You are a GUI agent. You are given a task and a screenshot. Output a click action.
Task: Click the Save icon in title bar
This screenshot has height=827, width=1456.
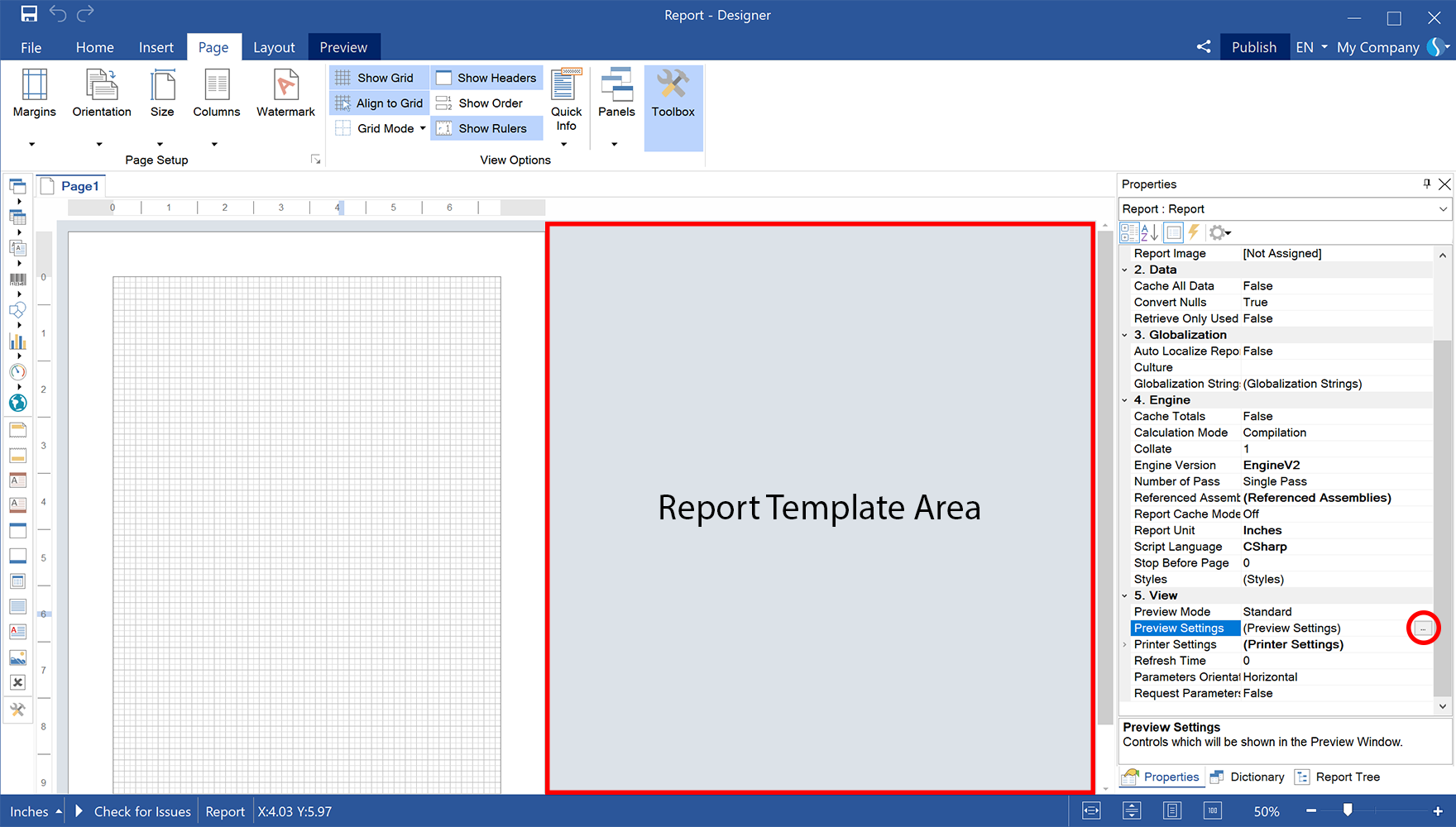click(29, 14)
